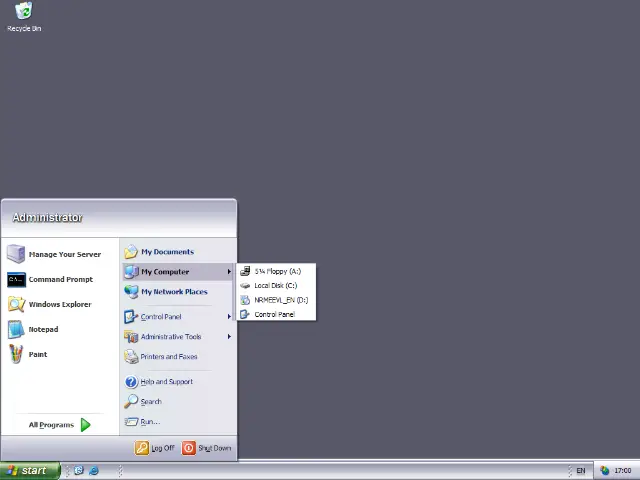Click the 3¼ Floppy (A:) drive icon

click(245, 271)
